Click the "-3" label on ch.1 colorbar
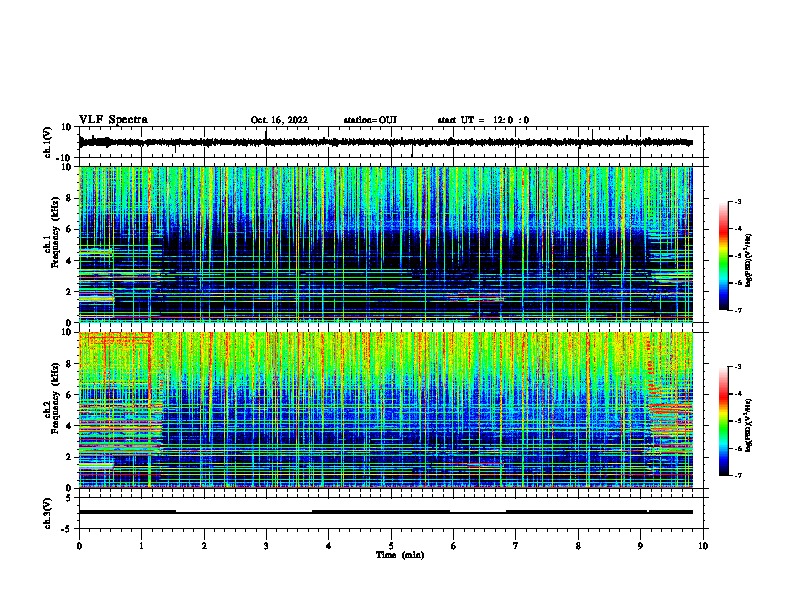Screen dimensions: 792x612 [737, 201]
